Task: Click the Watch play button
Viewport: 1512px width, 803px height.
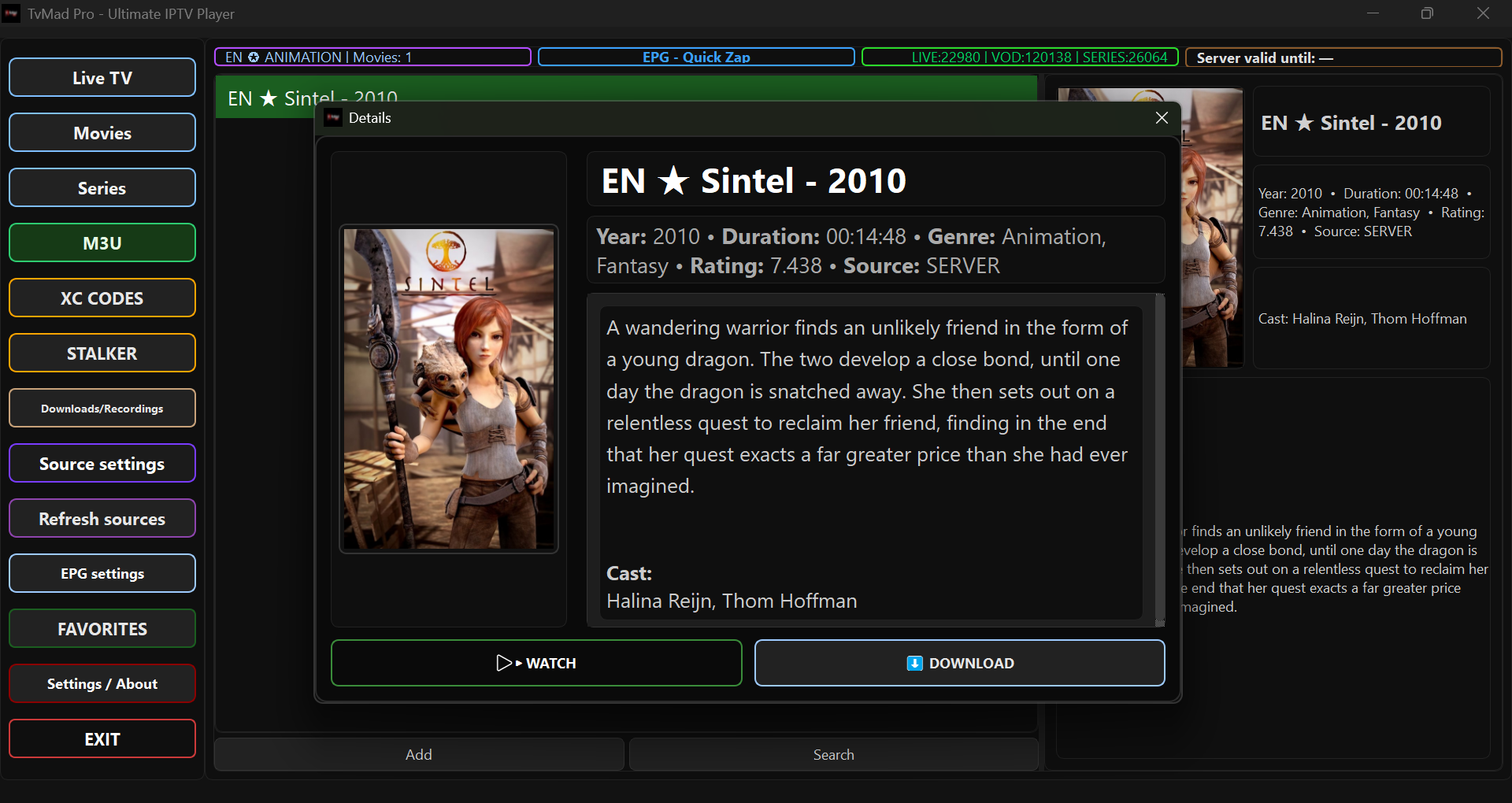Action: (536, 663)
